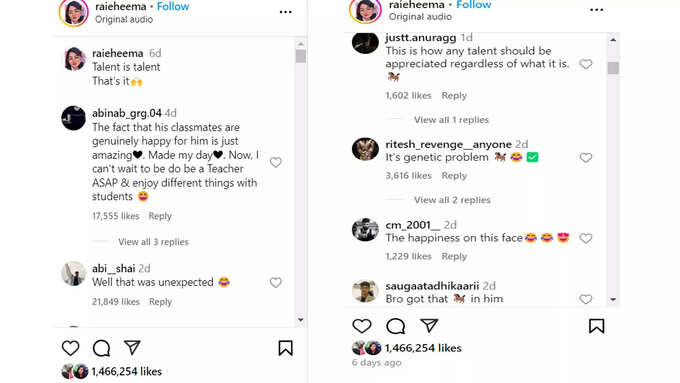680x383 pixels.
Task: Reply to justt.anuragg's comment
Action: tap(454, 95)
